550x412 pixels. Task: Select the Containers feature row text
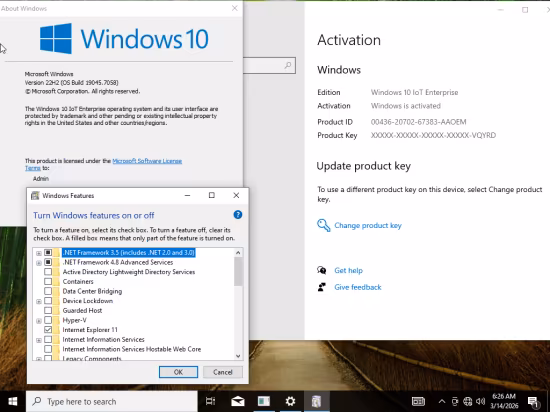point(78,282)
